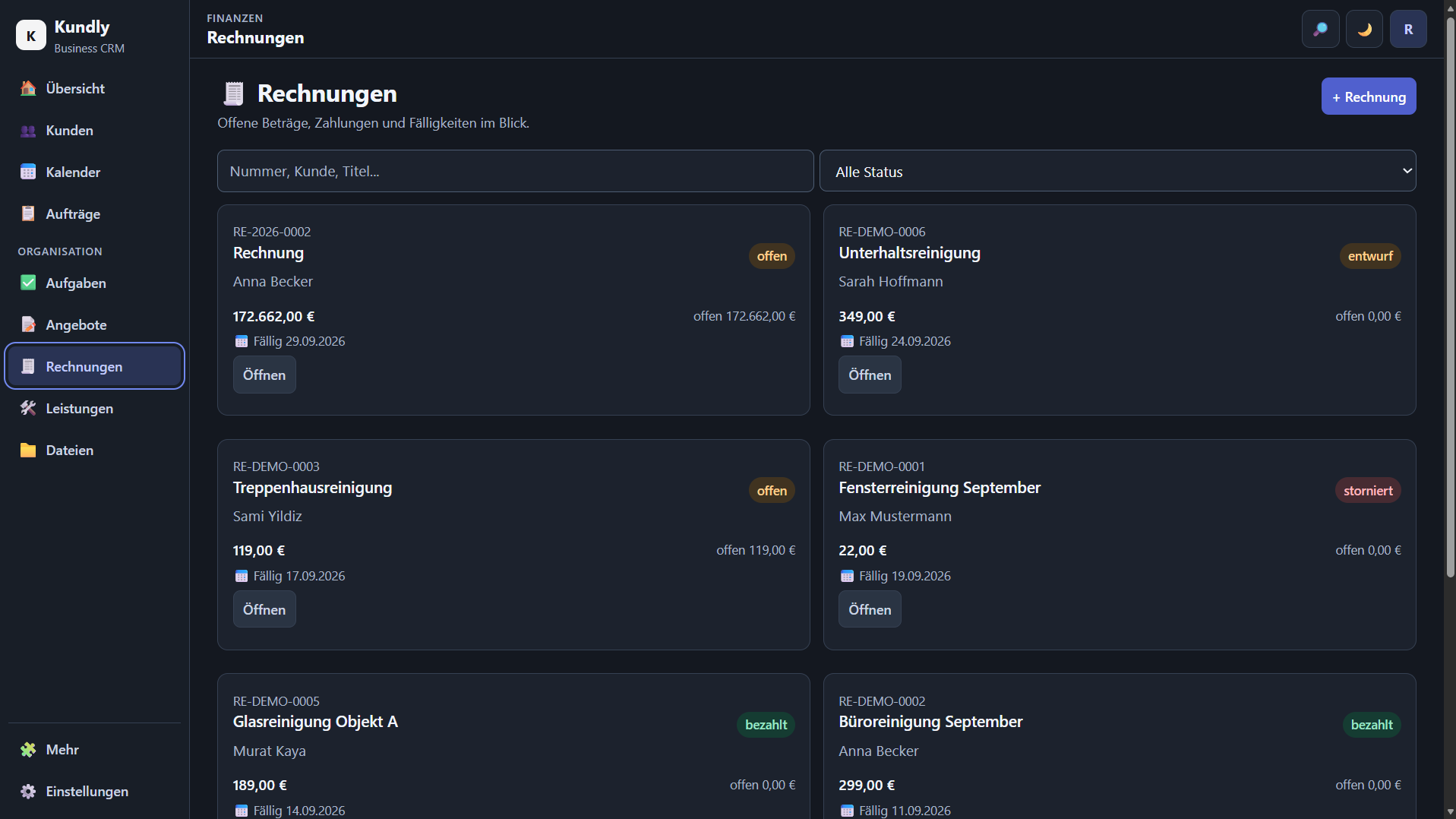Click the bezahlt badge on Büroreinigung September
This screenshot has width=1456, height=819.
[1372, 725]
